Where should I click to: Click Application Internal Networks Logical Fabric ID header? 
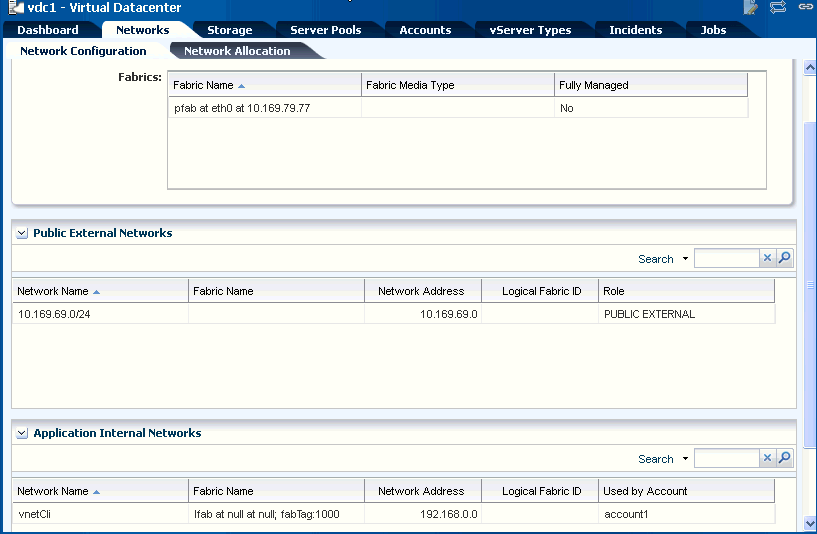540,491
